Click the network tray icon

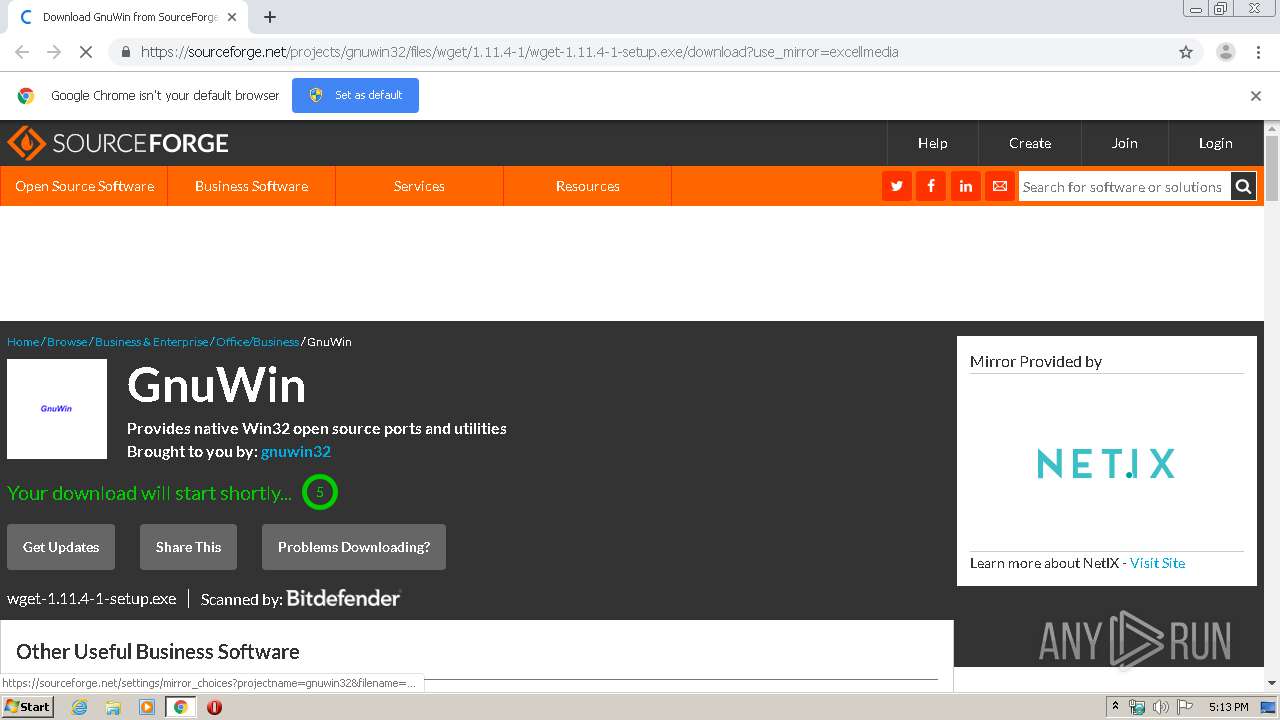(1137, 707)
